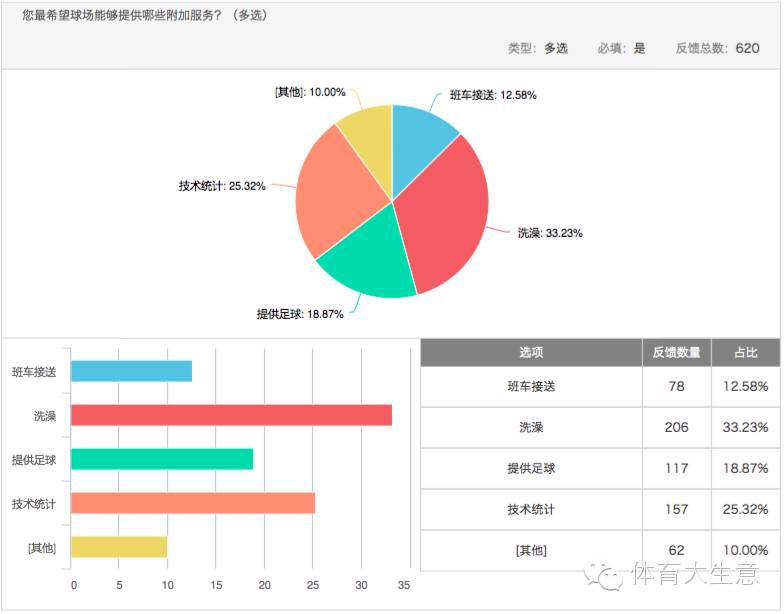Click the question title text at top
Screen dimensions: 784x614
[x=145, y=16]
